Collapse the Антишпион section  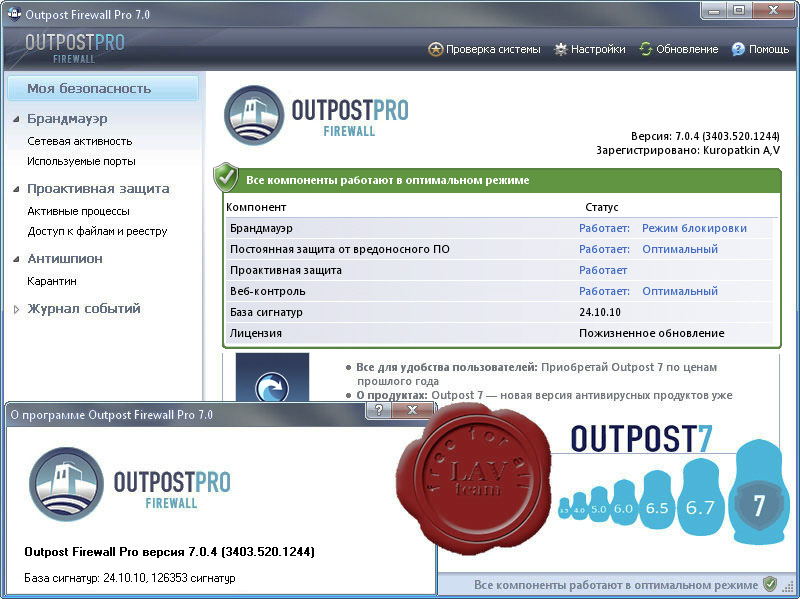pos(16,259)
